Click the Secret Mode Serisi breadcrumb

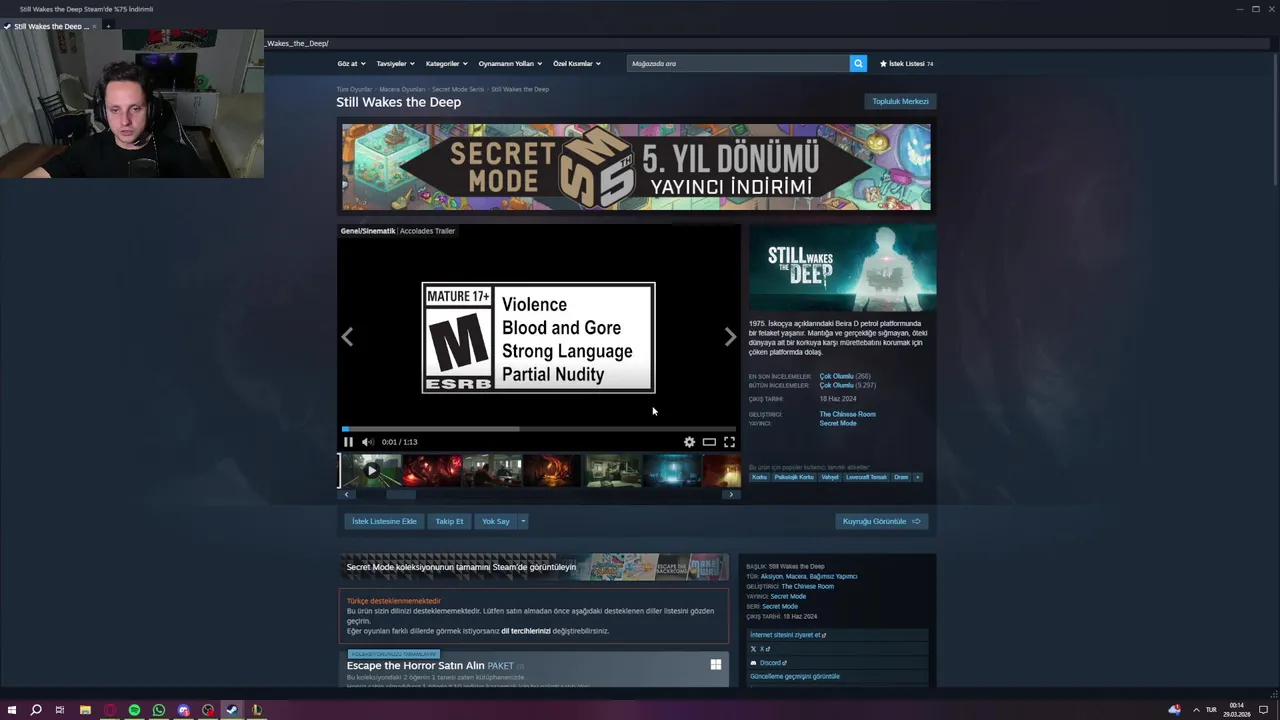tap(458, 89)
